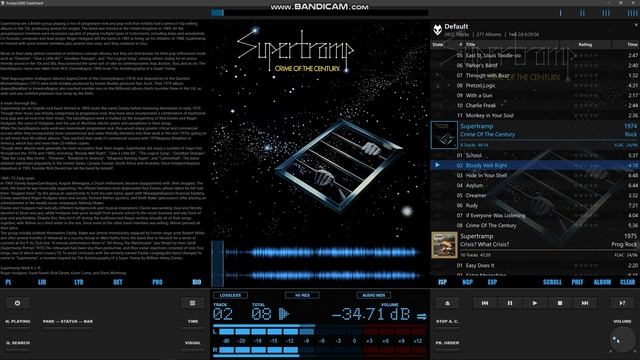Pause playback
This screenshot has width=640, height=360.
pyautogui.click(x=510, y=303)
